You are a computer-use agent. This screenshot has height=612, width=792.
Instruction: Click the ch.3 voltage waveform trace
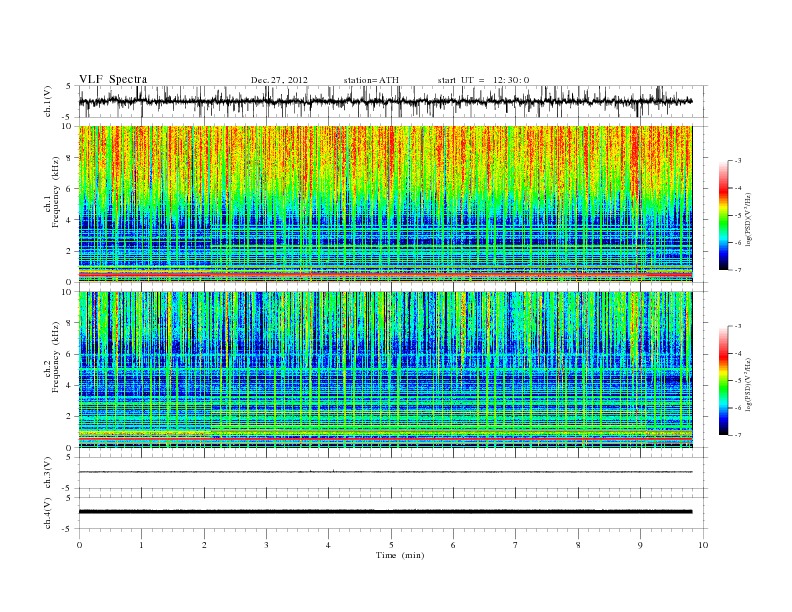(385, 472)
